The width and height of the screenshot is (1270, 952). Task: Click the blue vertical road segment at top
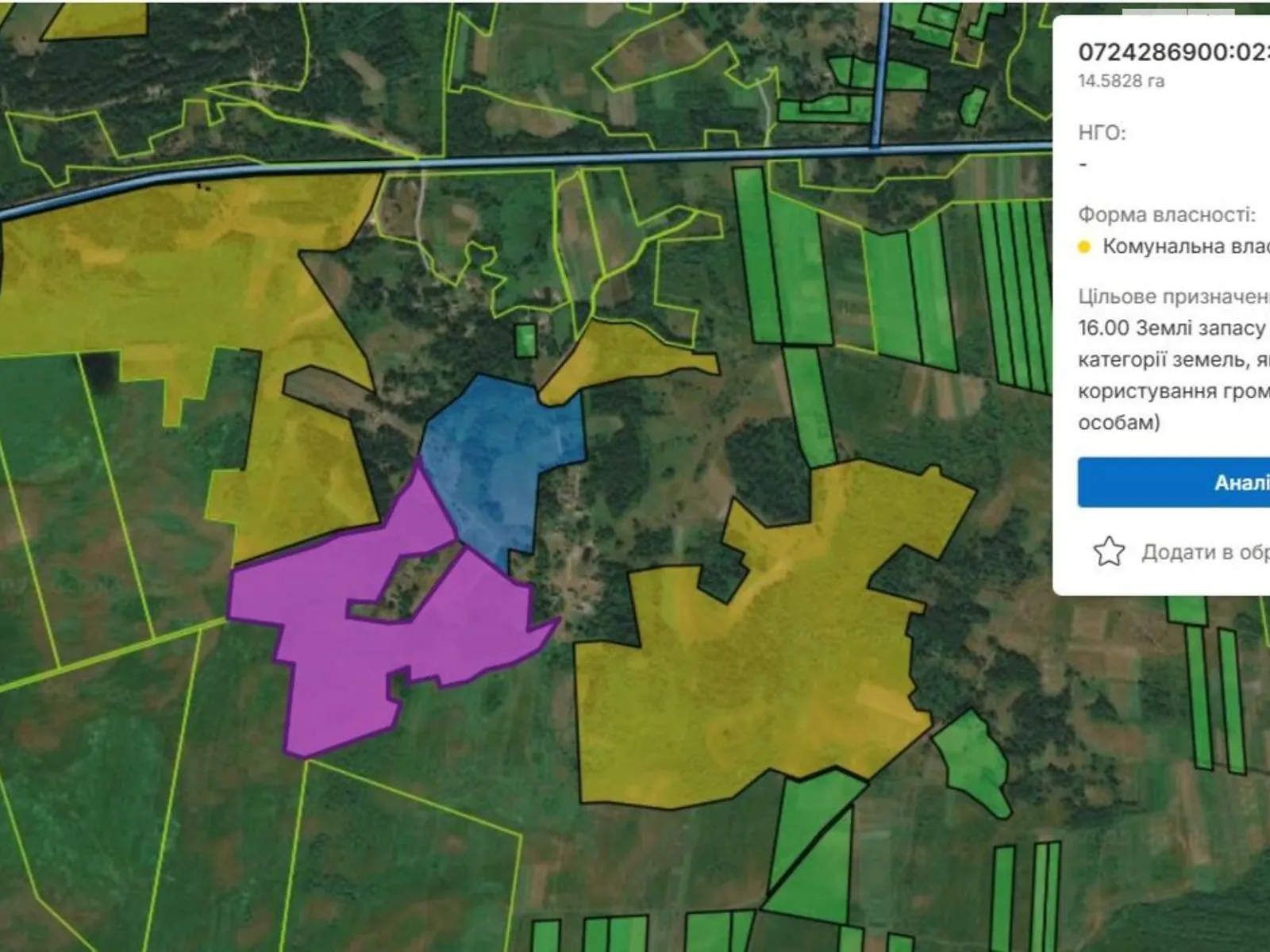pos(880,71)
